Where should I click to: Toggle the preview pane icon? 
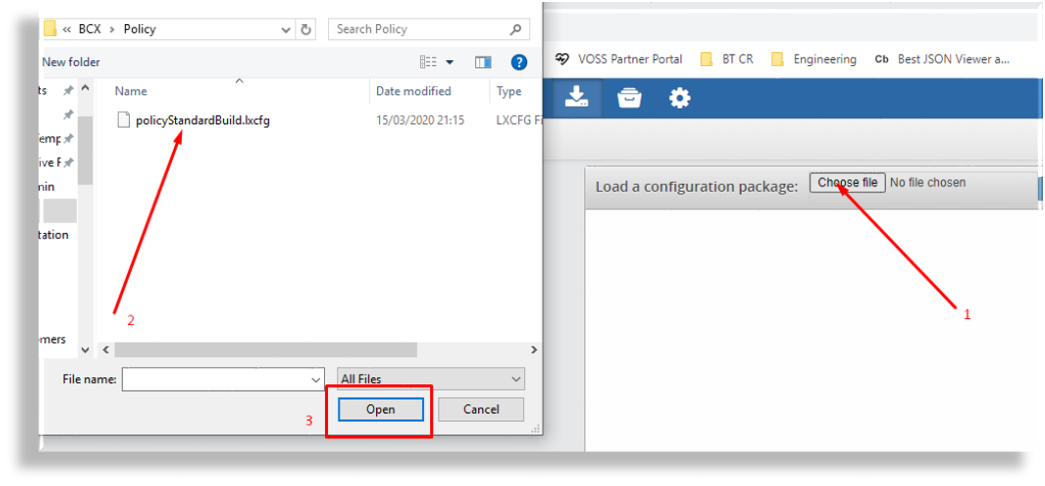point(483,62)
